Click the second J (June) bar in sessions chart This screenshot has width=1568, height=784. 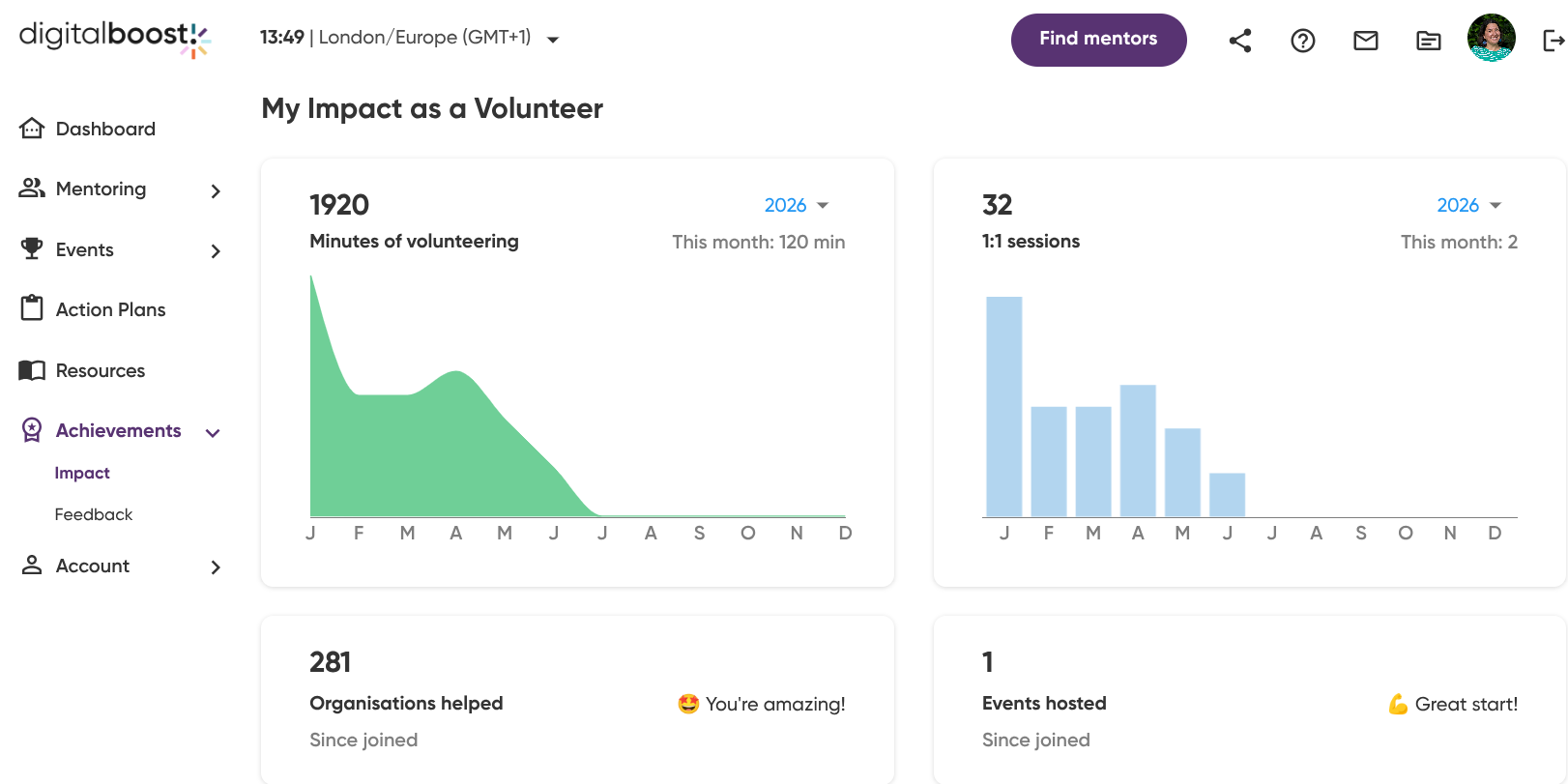[1227, 495]
